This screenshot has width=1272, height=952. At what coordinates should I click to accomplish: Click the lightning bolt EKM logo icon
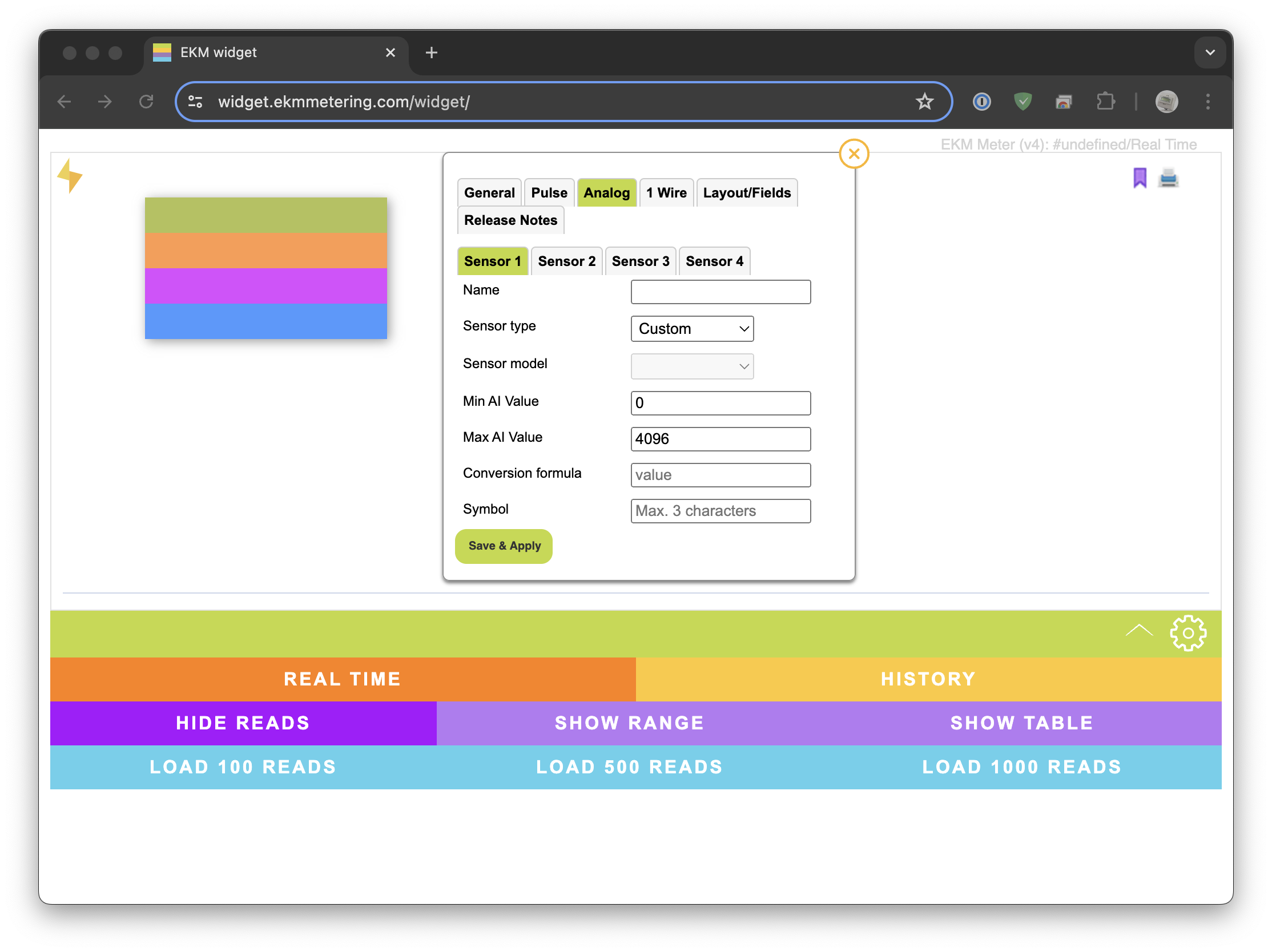[70, 176]
